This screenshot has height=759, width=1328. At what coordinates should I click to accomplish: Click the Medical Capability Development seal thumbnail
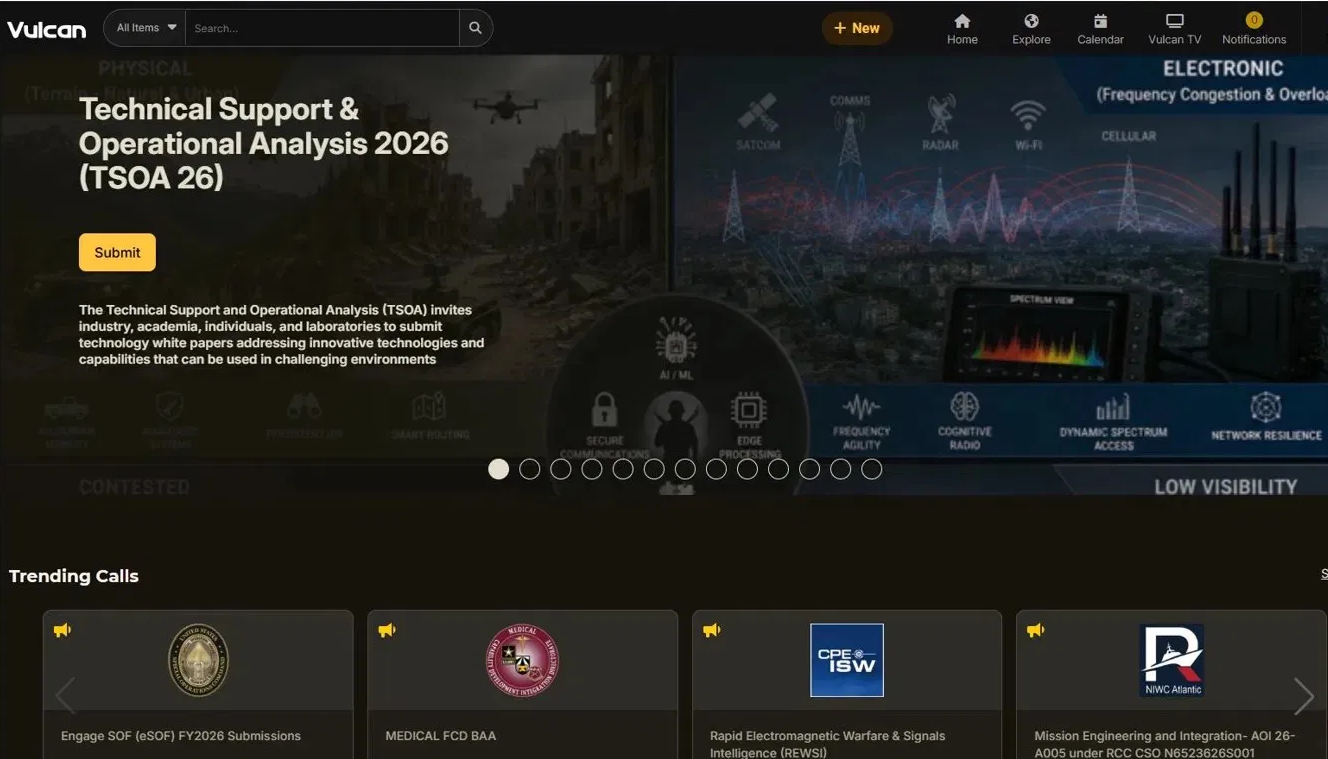coord(522,660)
